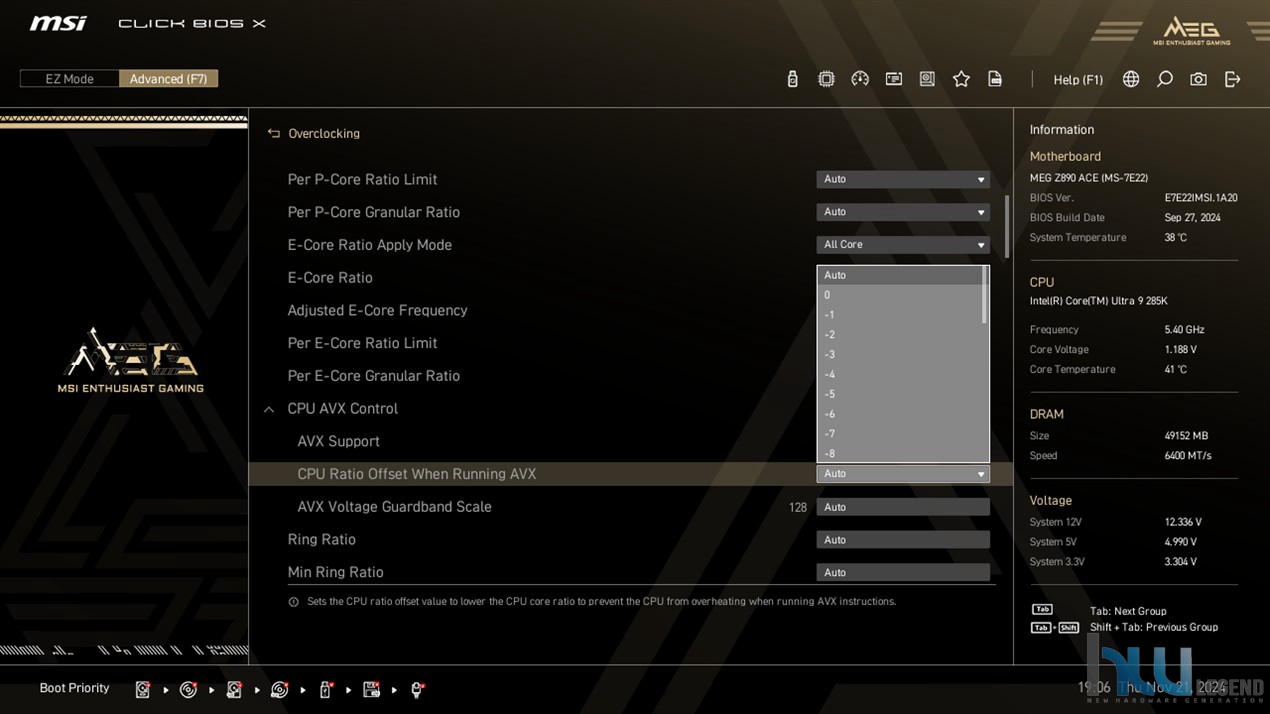
Task: Open Favorites with the star icon
Action: (x=961, y=79)
